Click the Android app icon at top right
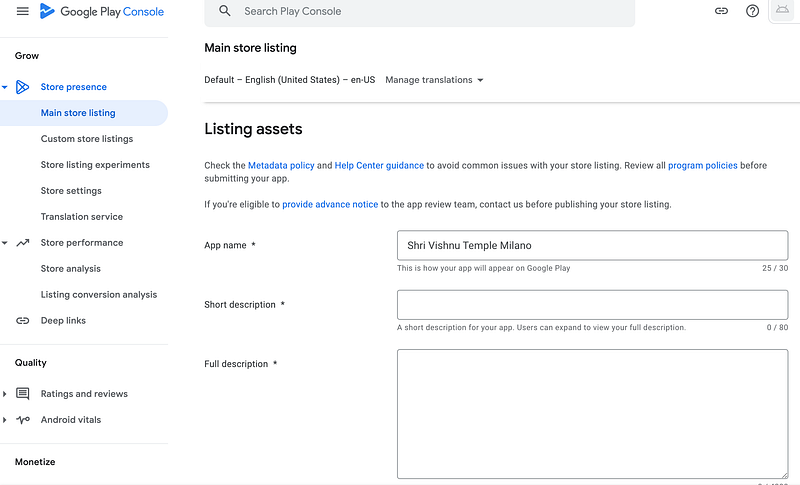The image size is (800, 485). click(782, 9)
